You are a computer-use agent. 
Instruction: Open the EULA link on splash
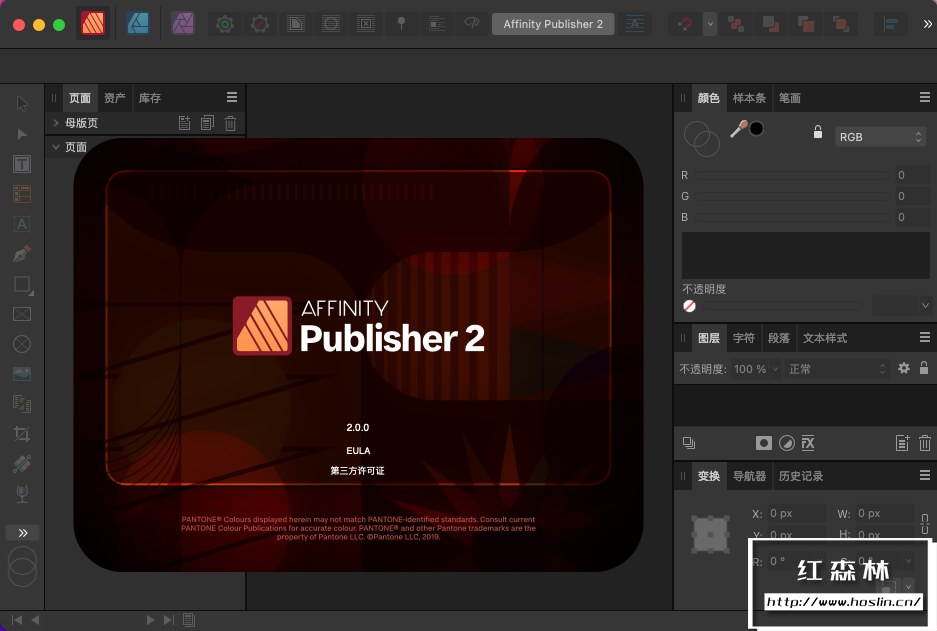pyautogui.click(x=358, y=450)
